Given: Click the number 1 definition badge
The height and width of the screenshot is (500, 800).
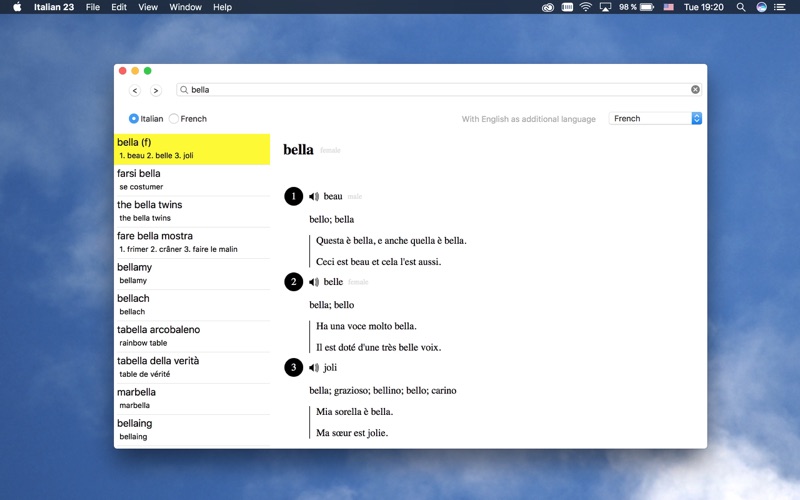Looking at the screenshot, I should (x=293, y=196).
